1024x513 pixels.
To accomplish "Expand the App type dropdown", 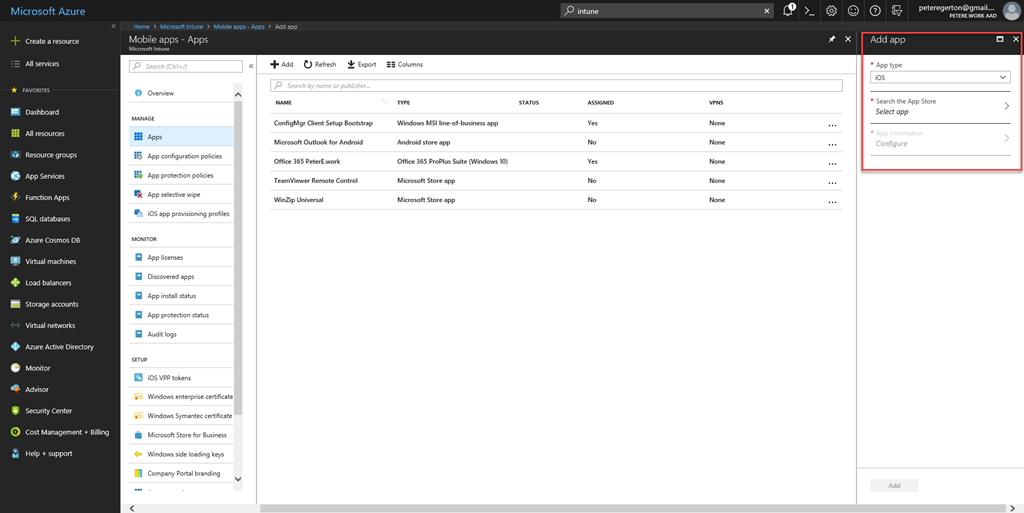I will [939, 77].
